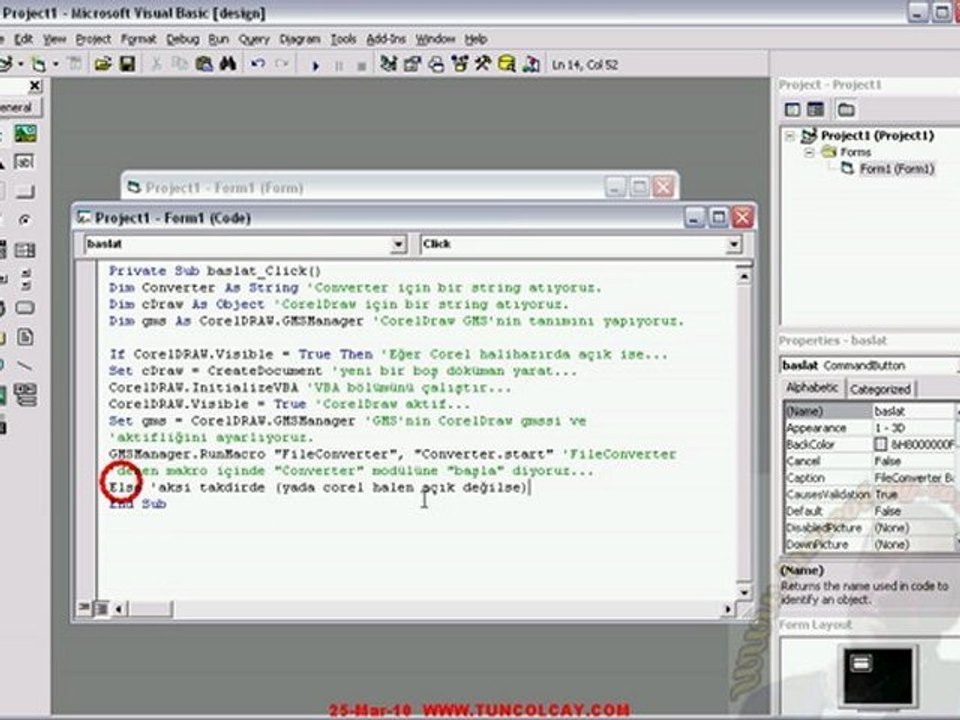Select the DriveListBox control in the toolbox

25,308
